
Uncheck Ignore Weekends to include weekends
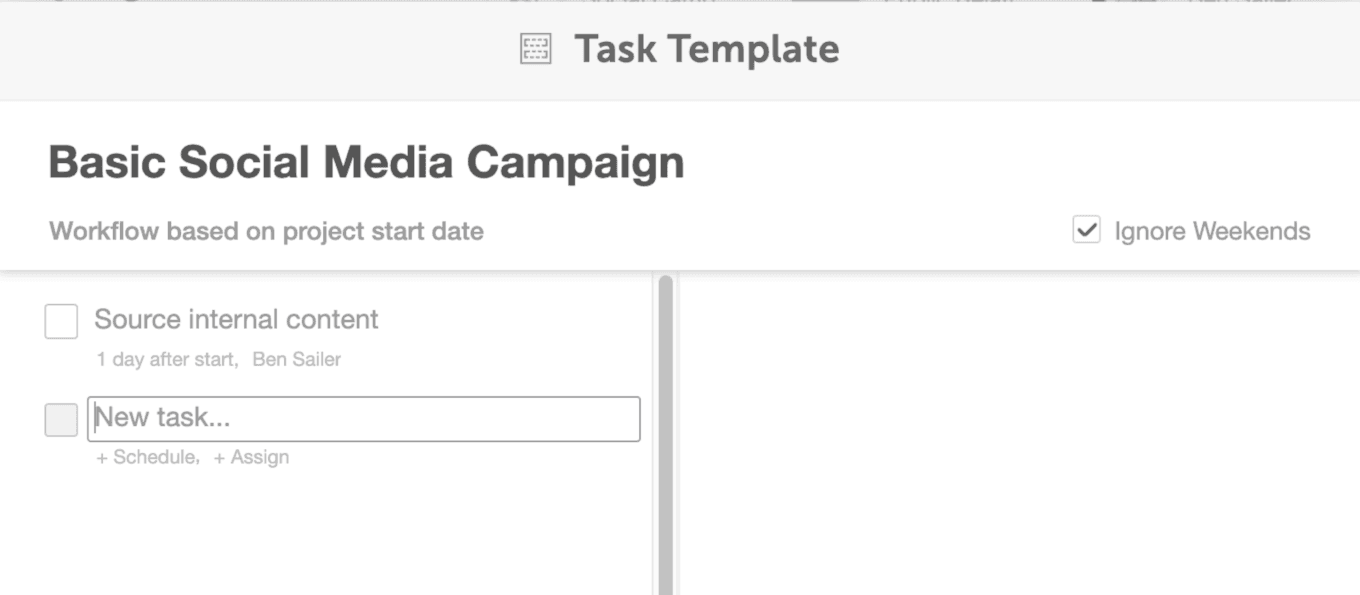tap(1087, 230)
